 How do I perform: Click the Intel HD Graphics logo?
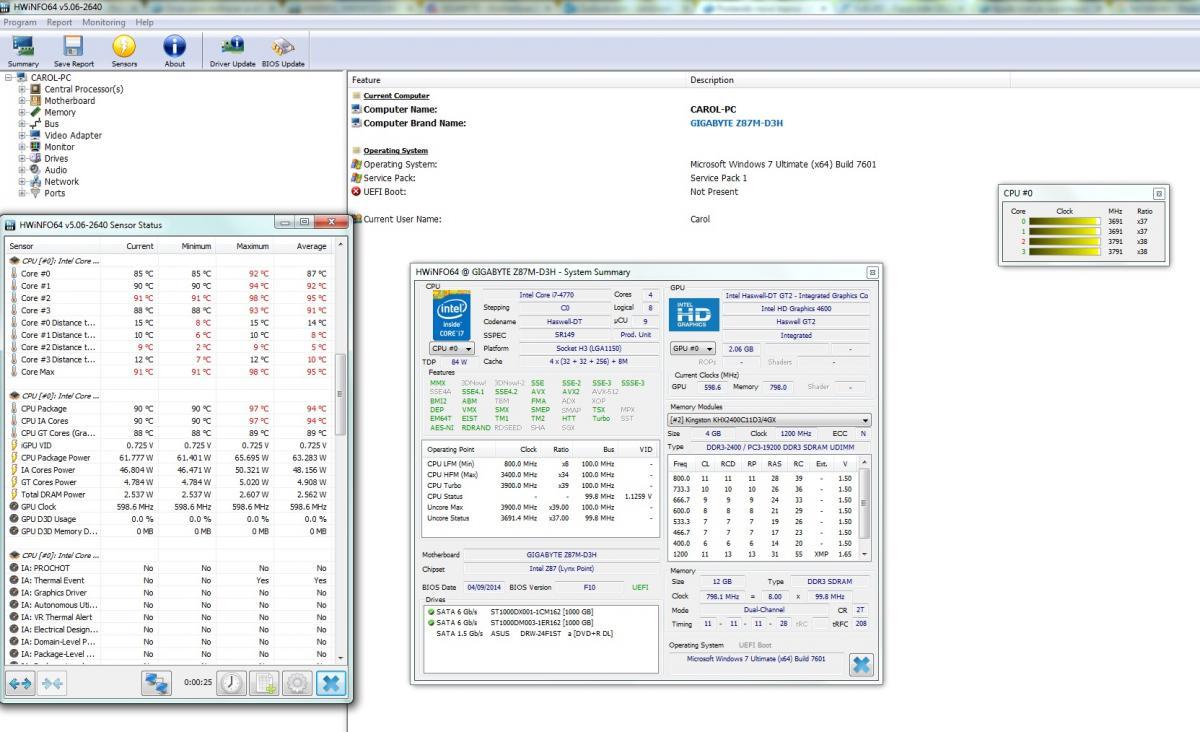click(692, 315)
